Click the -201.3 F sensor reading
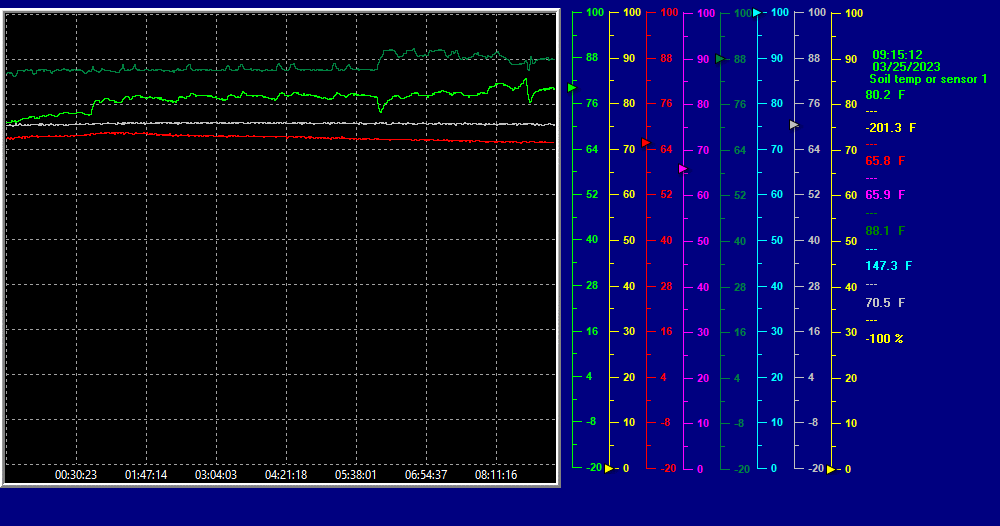 point(890,128)
